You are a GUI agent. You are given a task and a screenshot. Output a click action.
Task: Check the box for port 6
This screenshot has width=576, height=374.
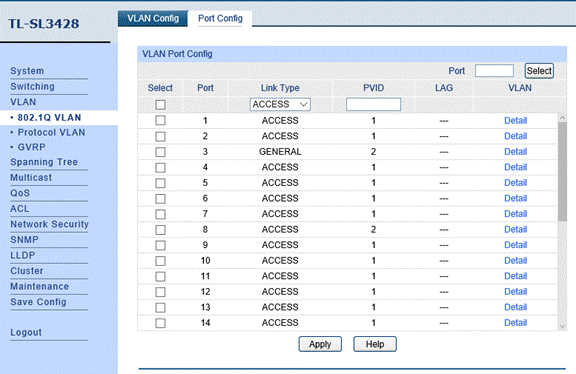pos(160,198)
